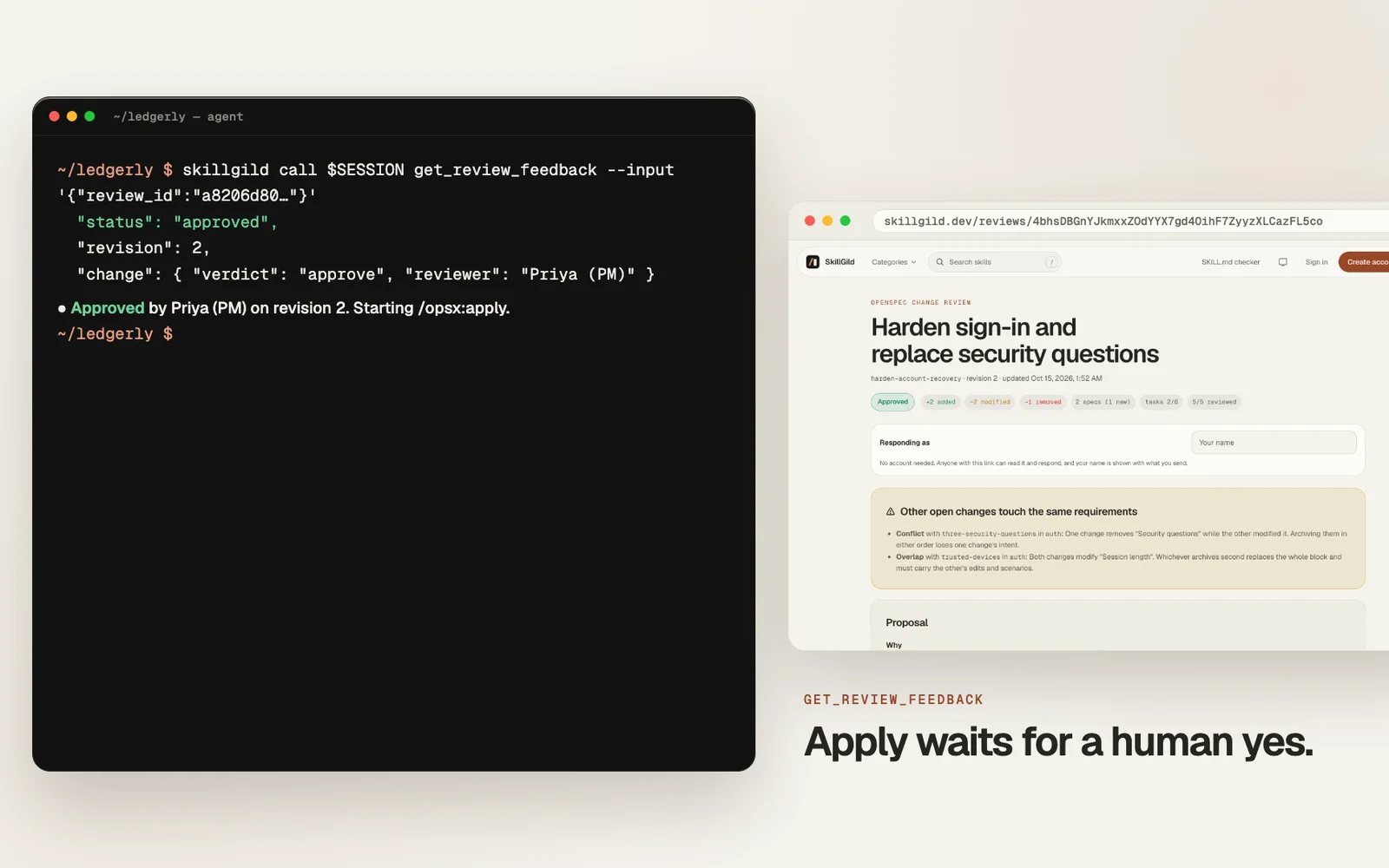Click the '2 specs (1 new)' badge
Image resolution: width=1389 pixels, height=868 pixels.
(x=1103, y=402)
